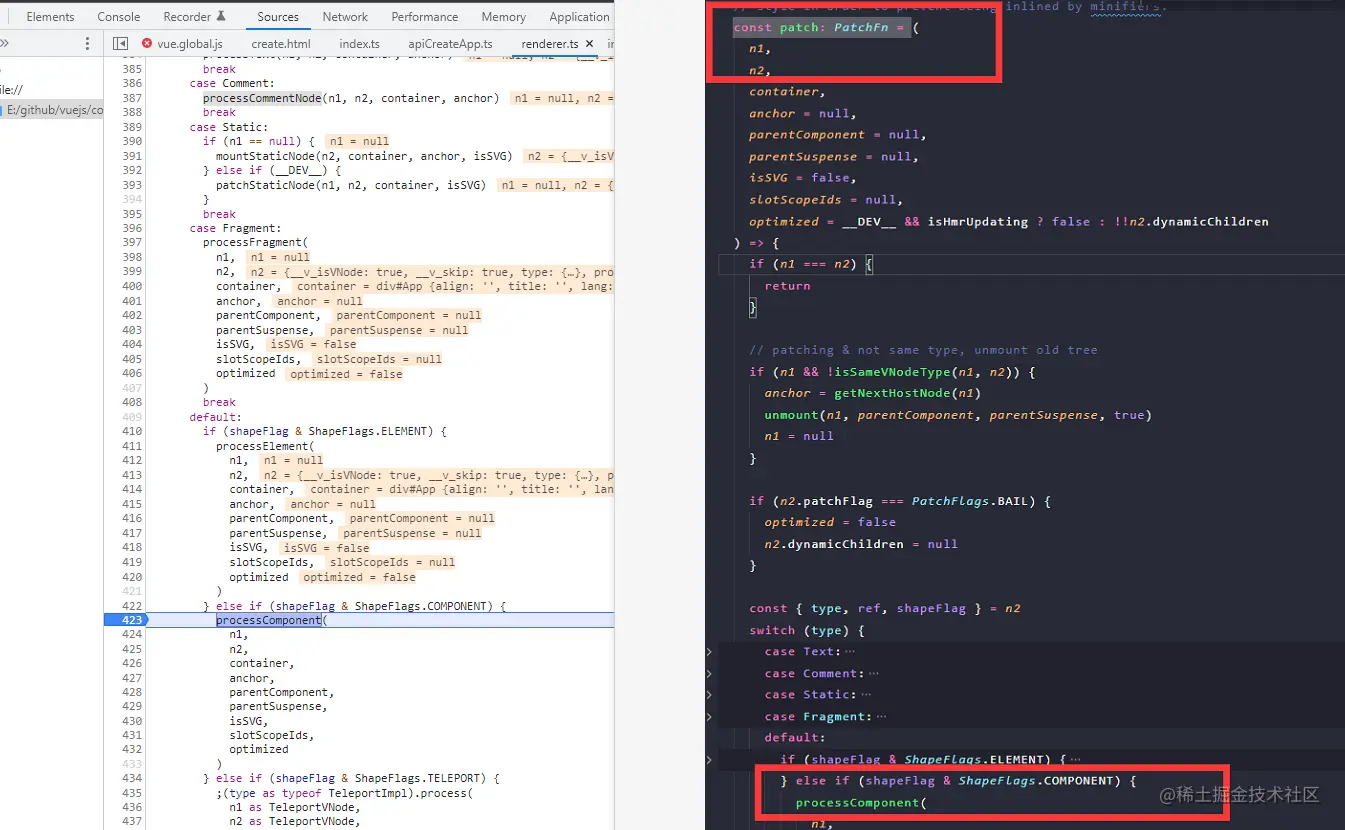The height and width of the screenshot is (830, 1345).
Task: Open the Network panel tab
Action: tap(345, 17)
